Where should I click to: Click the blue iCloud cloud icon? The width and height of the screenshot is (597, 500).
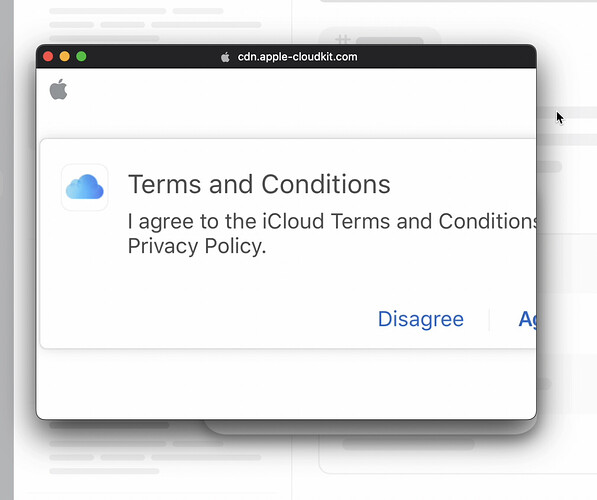85,187
